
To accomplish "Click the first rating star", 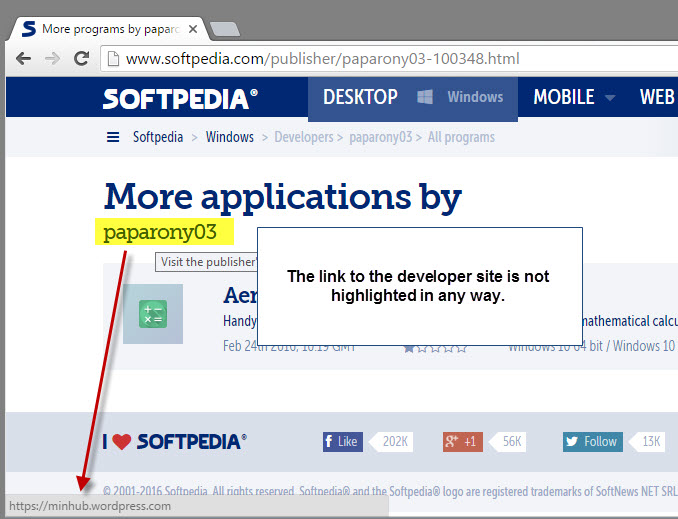I will click(409, 348).
